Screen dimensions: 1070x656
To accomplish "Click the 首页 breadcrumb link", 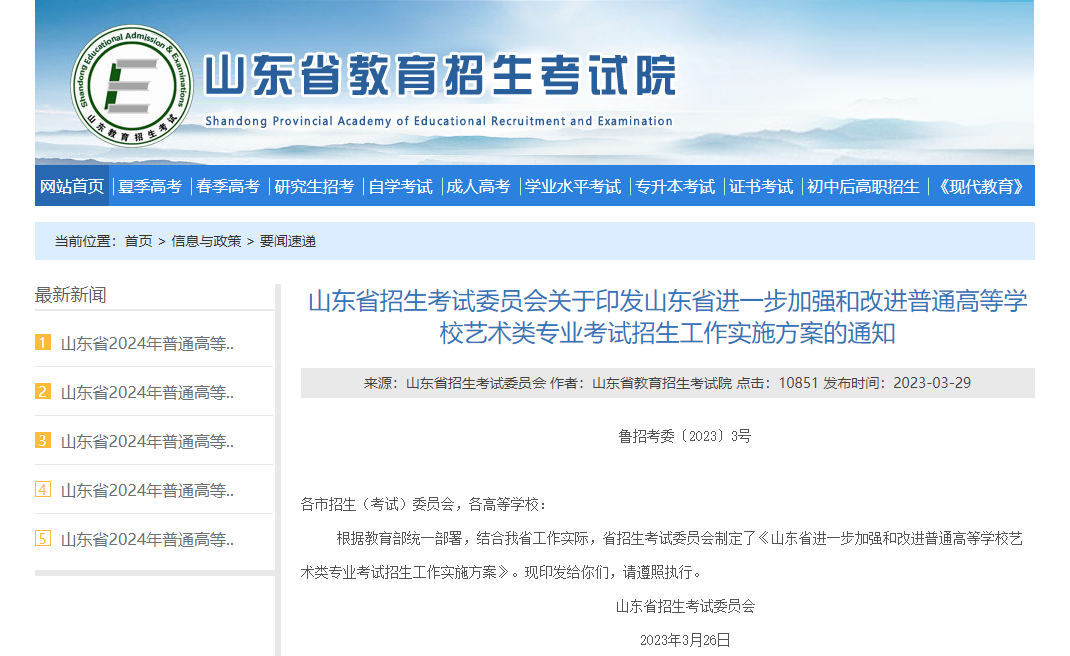I will 138,240.
